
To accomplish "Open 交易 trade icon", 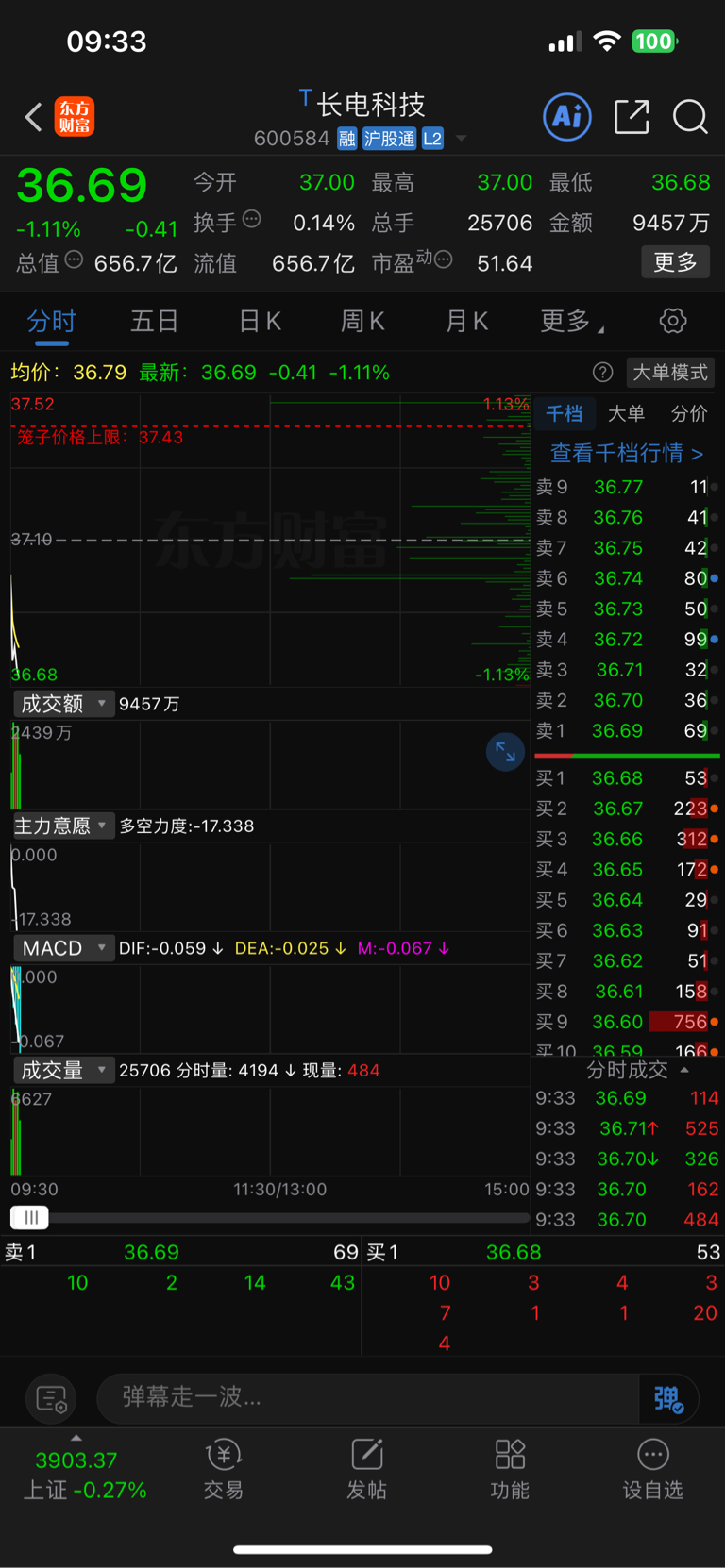I will coord(224,1470).
